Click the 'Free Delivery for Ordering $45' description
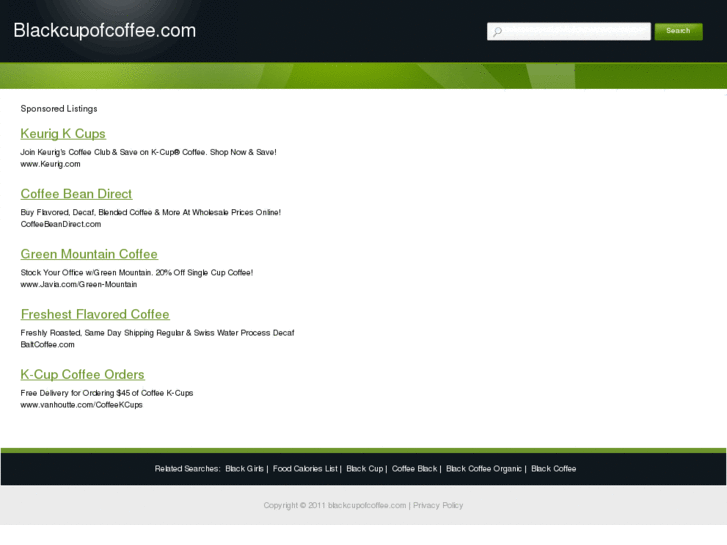 click(x=107, y=393)
